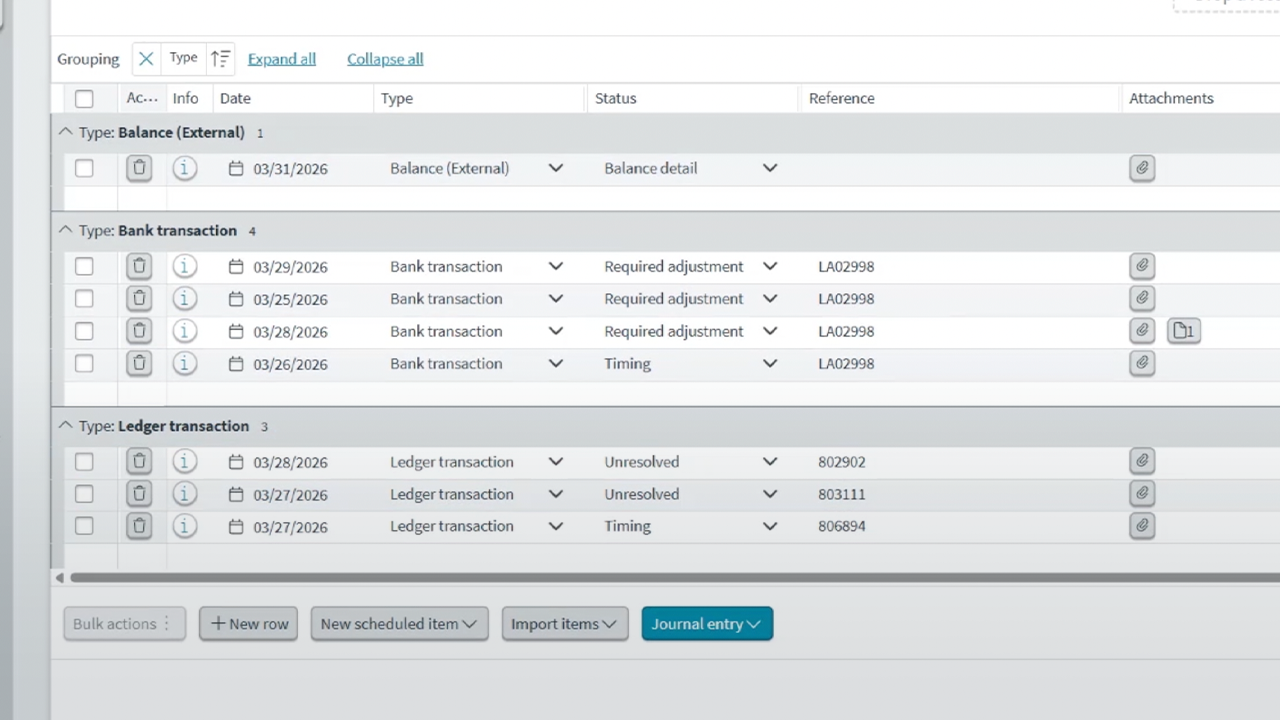Open info for ledger reference 802902
Screen dimensions: 1280x720
coord(184,461)
